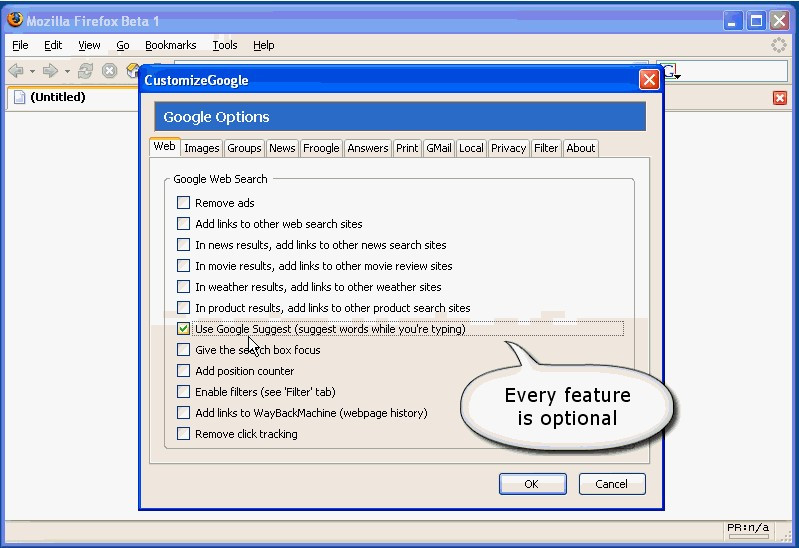Check movie results links to review sites
This screenshot has height=548, width=799.
click(183, 266)
